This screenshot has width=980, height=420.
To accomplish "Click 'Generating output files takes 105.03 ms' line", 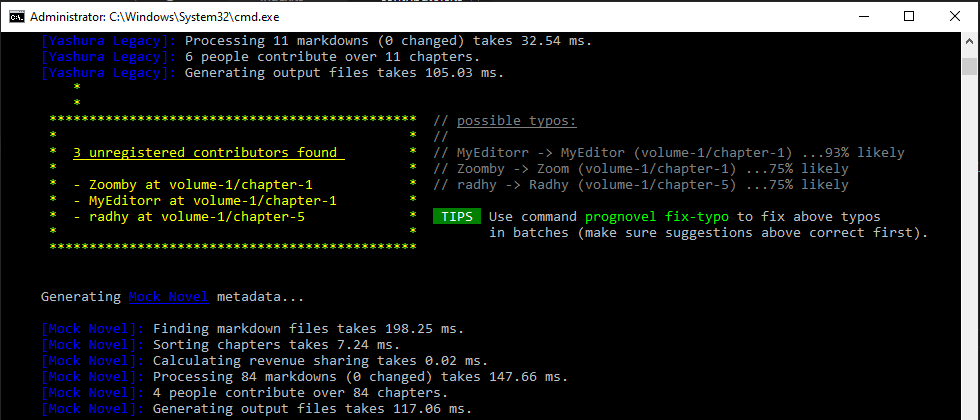I will 272,72.
